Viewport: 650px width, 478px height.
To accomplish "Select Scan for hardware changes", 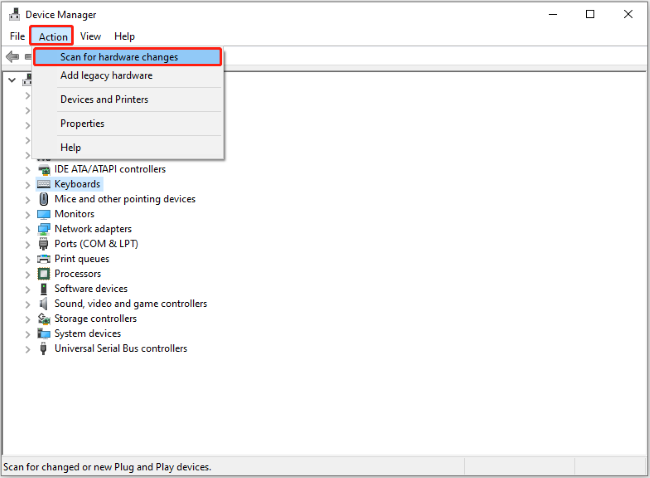I will click(127, 57).
